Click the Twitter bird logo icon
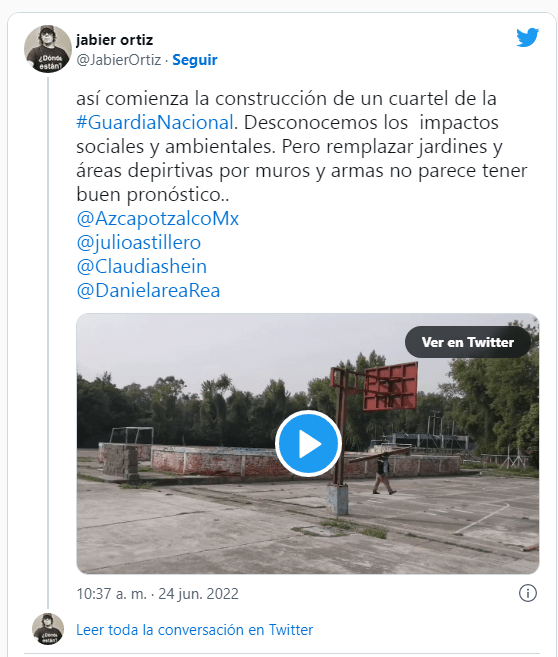This screenshot has width=558, height=657. tap(527, 37)
